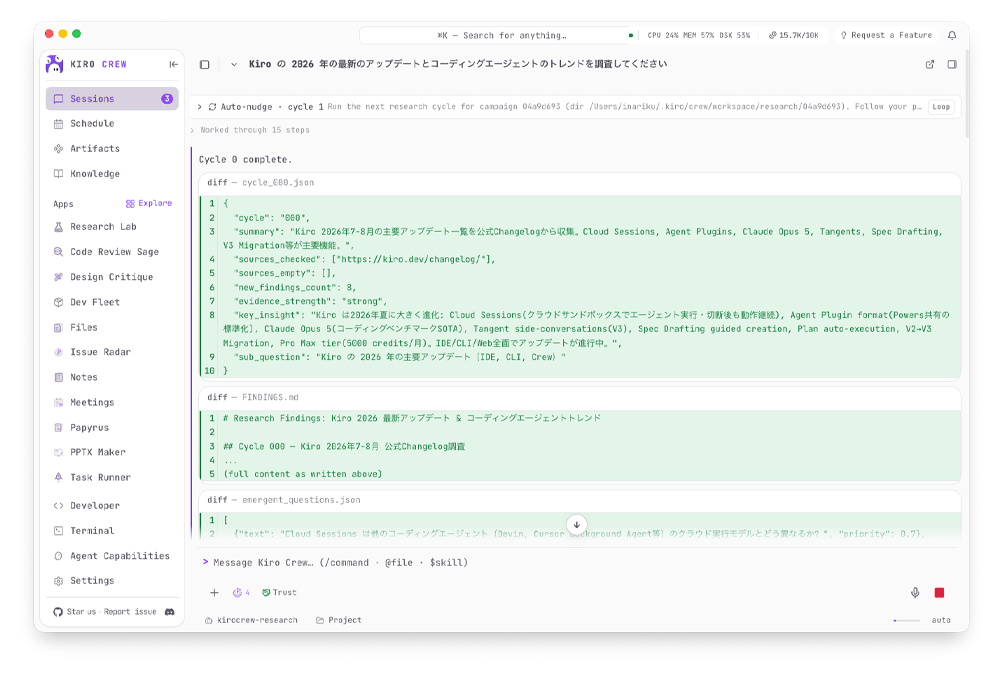Image resolution: width=1000 pixels, height=676 pixels.
Task: Click the notification bell icon
Action: [952, 36]
